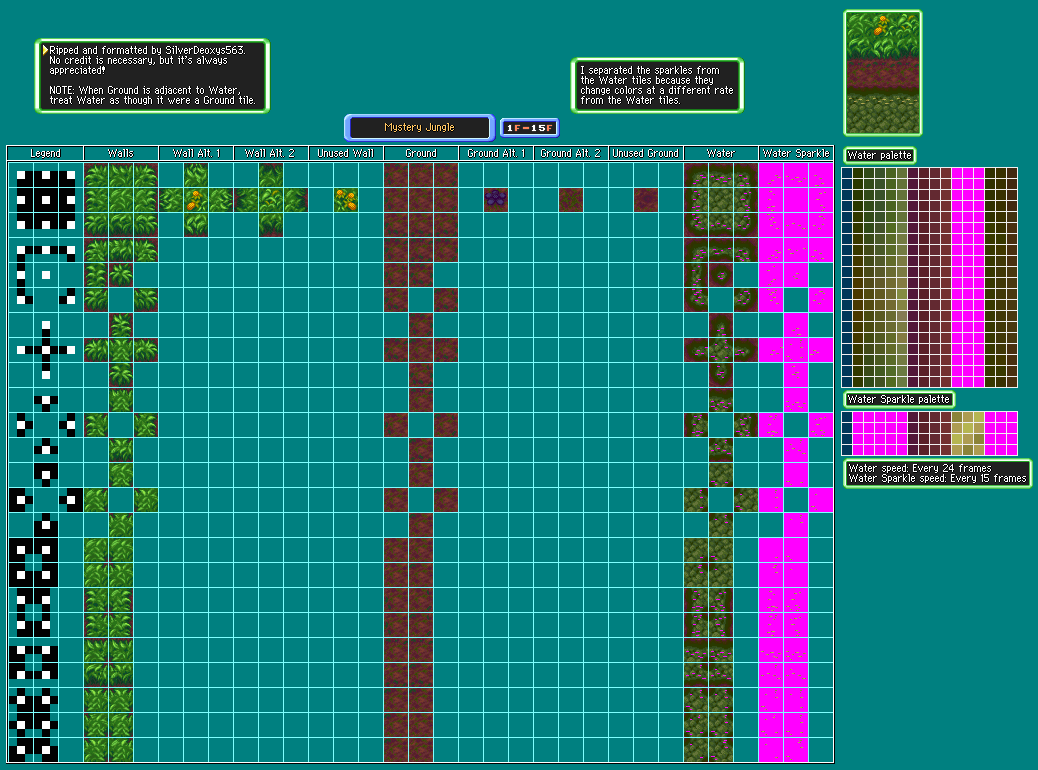Select the Unused Ground column header
Image resolution: width=1038 pixels, height=770 pixels.
click(645, 154)
